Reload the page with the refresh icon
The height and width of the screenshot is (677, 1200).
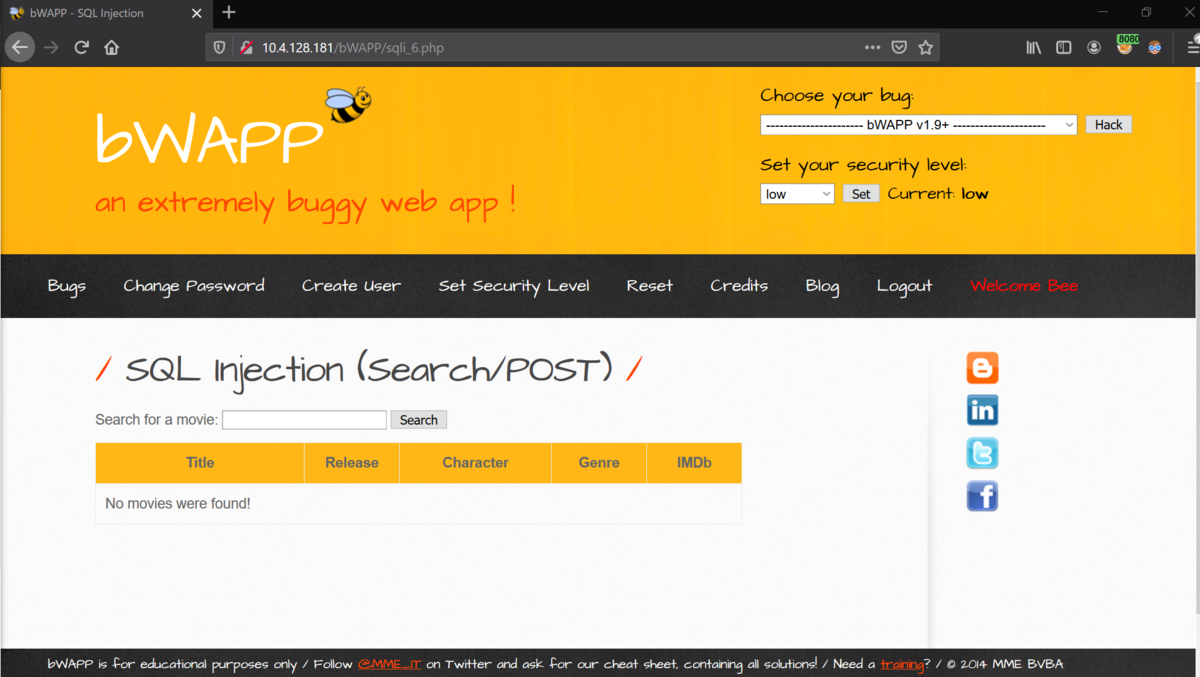coord(82,47)
